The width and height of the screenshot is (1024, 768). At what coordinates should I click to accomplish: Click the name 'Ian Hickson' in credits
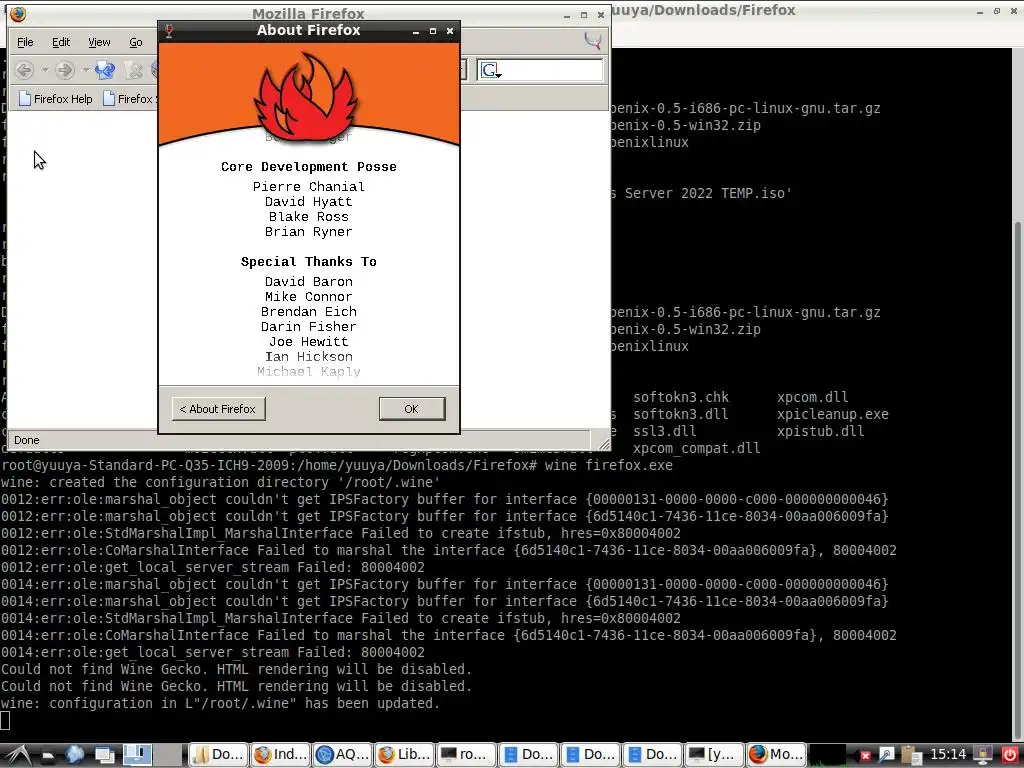[308, 357]
